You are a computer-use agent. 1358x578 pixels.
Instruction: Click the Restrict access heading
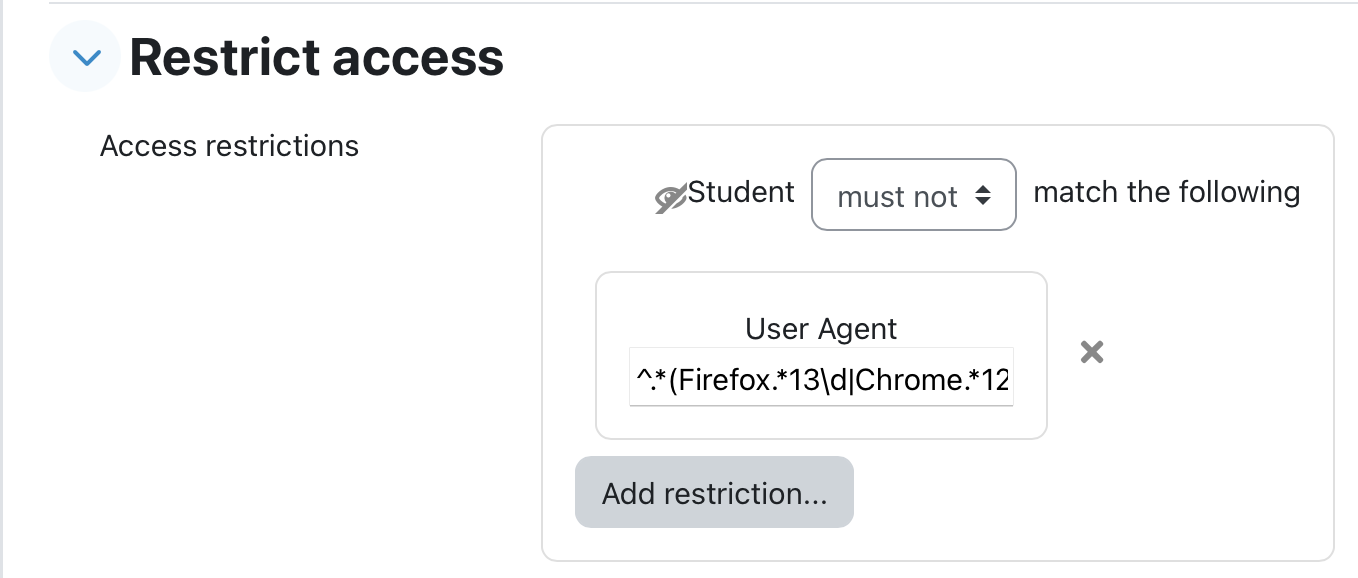pos(316,57)
